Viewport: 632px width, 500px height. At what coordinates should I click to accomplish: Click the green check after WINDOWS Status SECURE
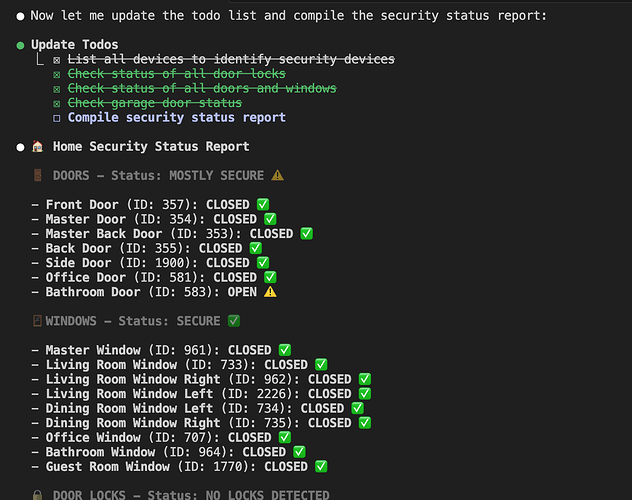point(234,321)
